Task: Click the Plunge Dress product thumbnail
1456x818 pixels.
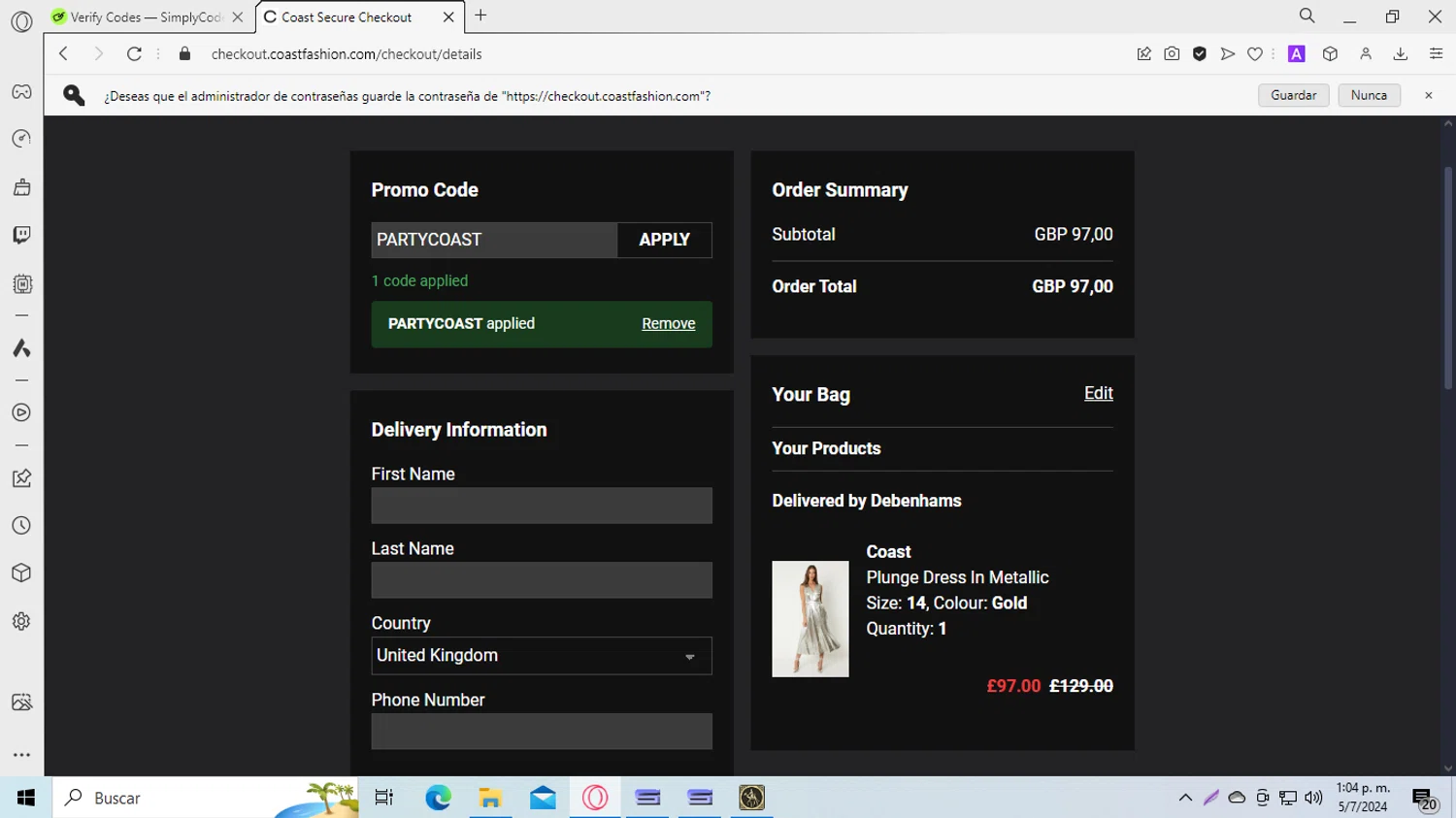Action: pyautogui.click(x=811, y=619)
